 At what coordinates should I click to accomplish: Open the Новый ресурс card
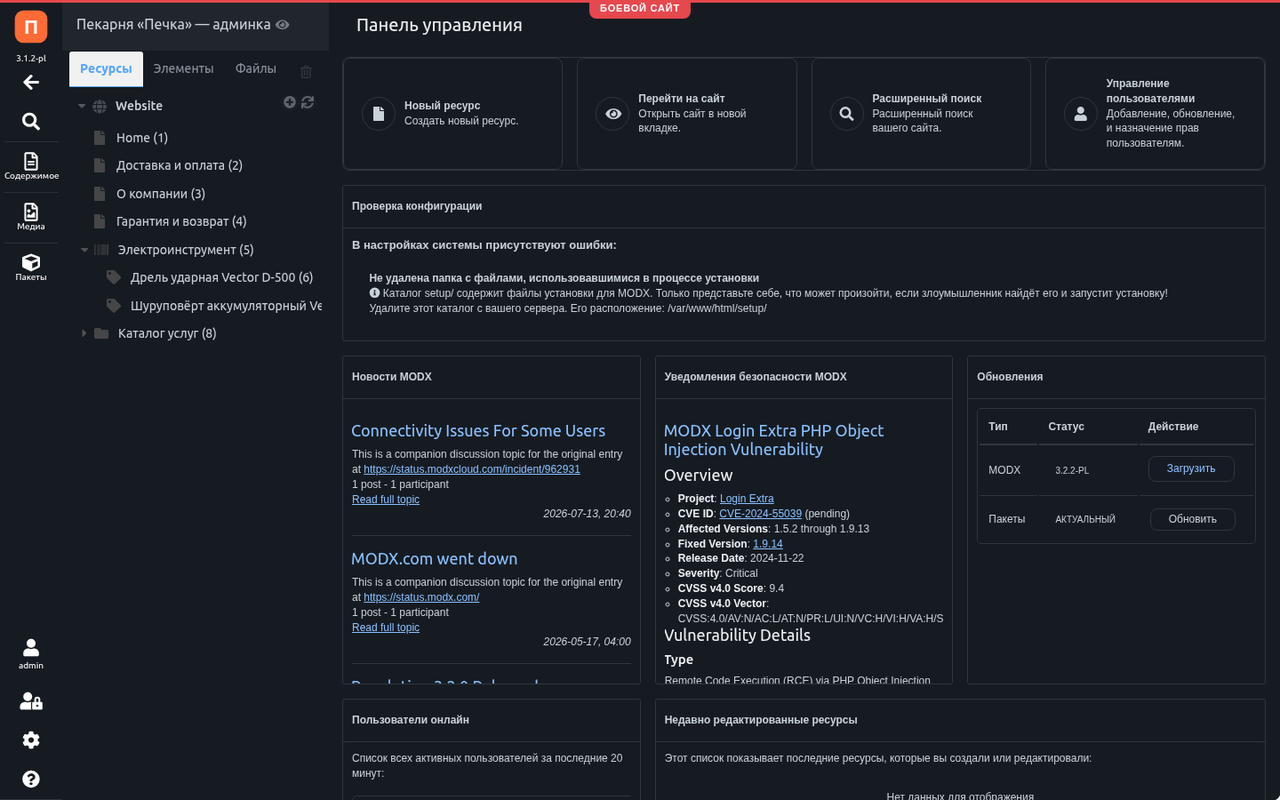(453, 114)
